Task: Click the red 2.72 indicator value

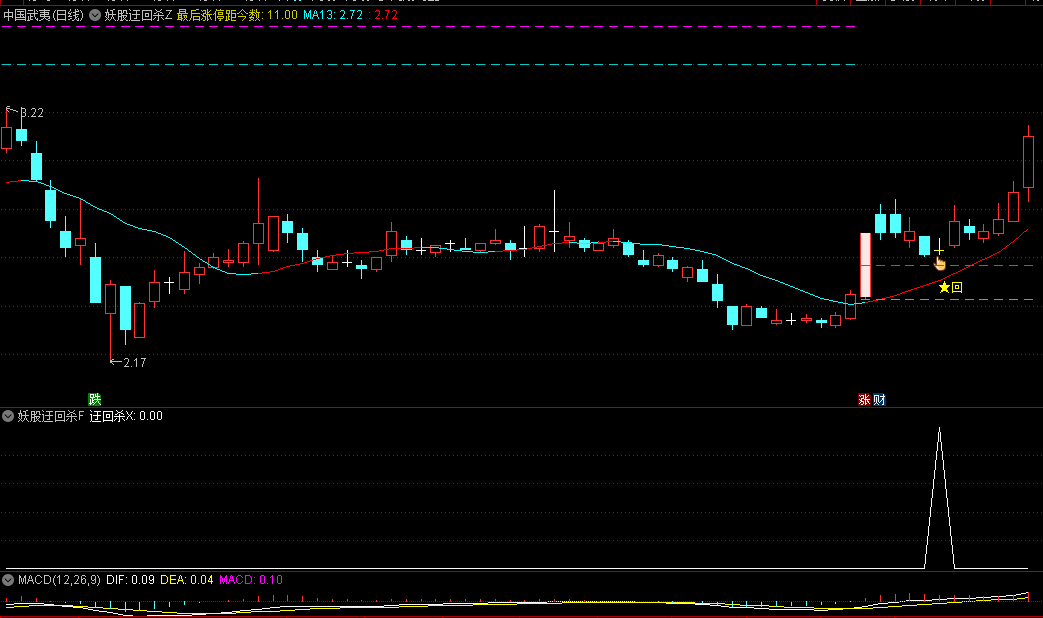Action: tap(386, 15)
